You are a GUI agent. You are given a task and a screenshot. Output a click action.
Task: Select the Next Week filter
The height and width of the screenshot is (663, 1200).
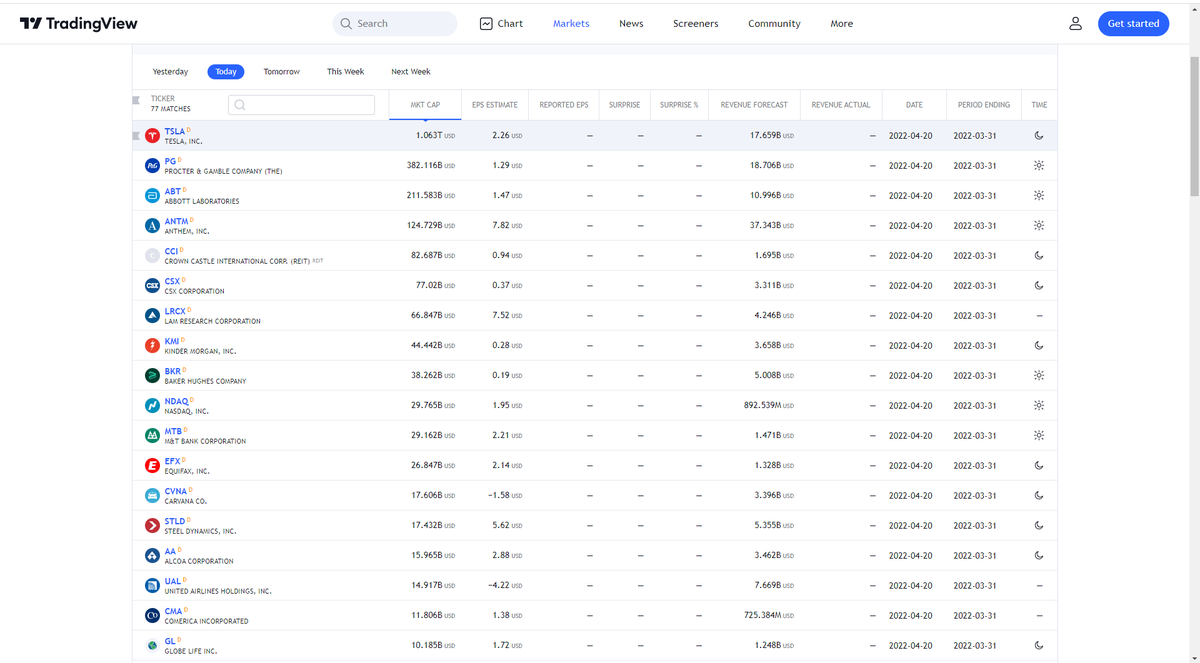[x=411, y=72]
